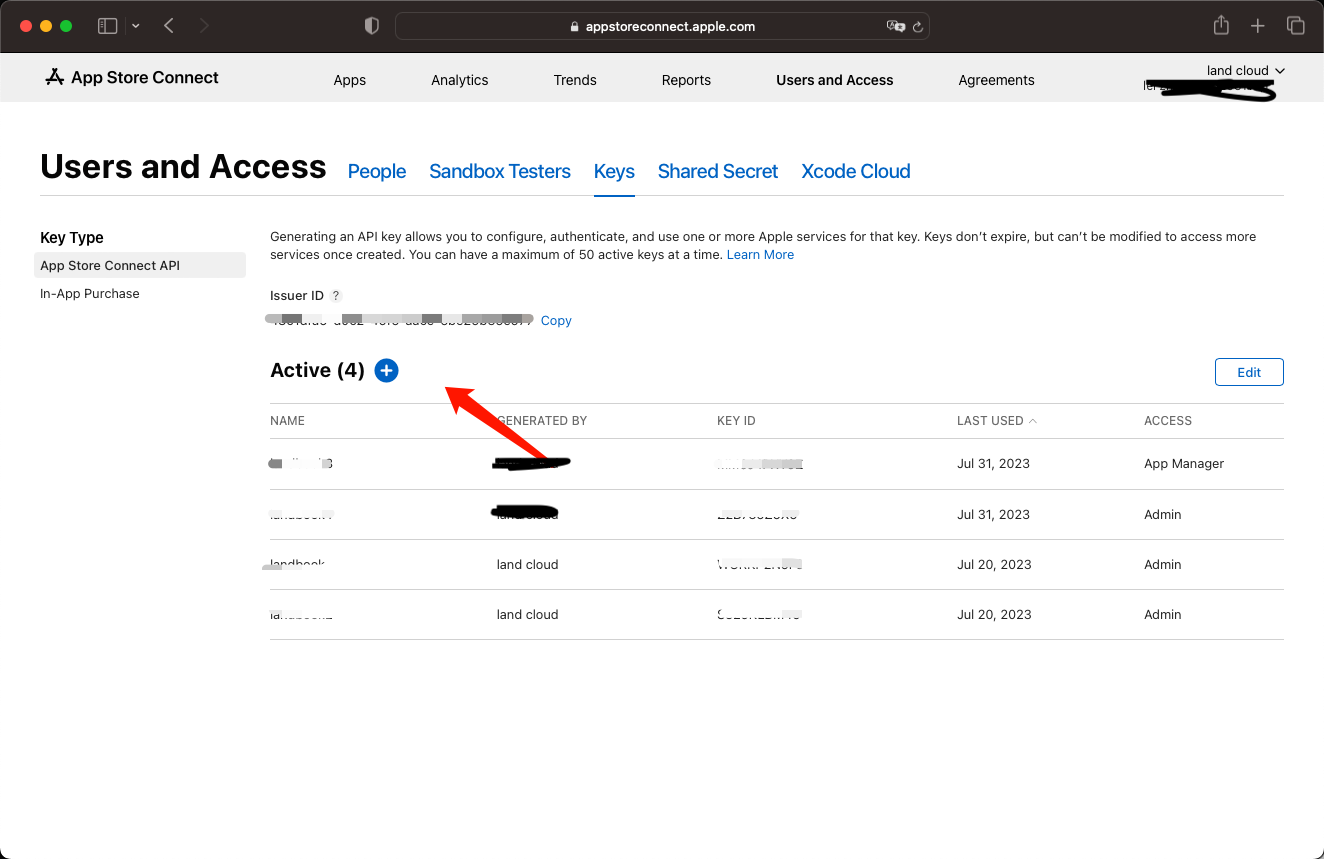Open the Users and Access menu item
The width and height of the screenshot is (1324, 859).
(x=835, y=80)
